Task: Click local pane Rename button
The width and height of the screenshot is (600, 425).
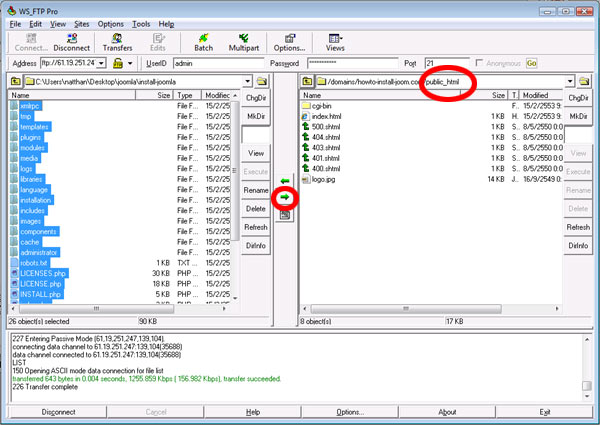Action: point(256,190)
